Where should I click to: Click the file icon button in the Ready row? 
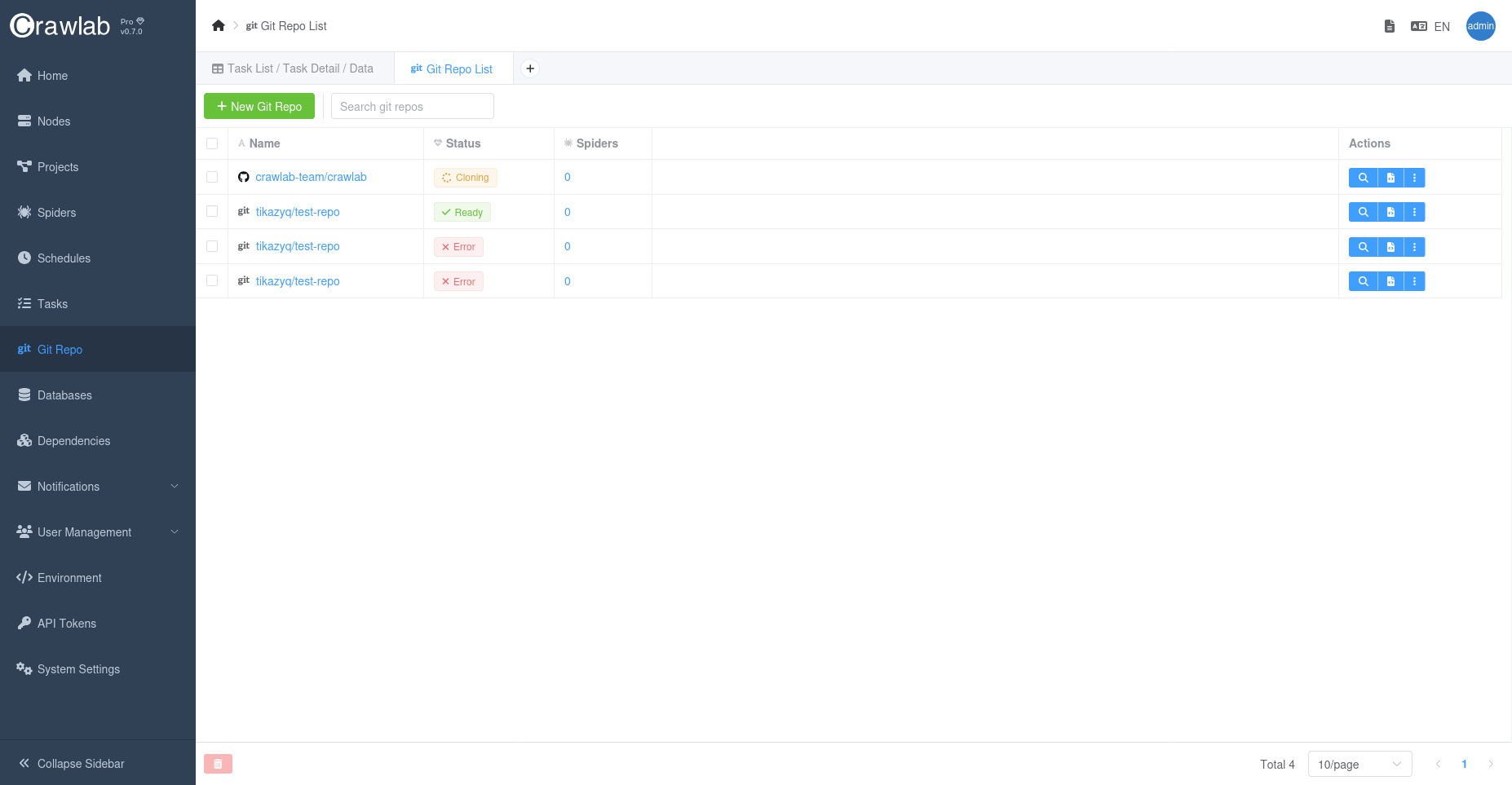point(1390,213)
